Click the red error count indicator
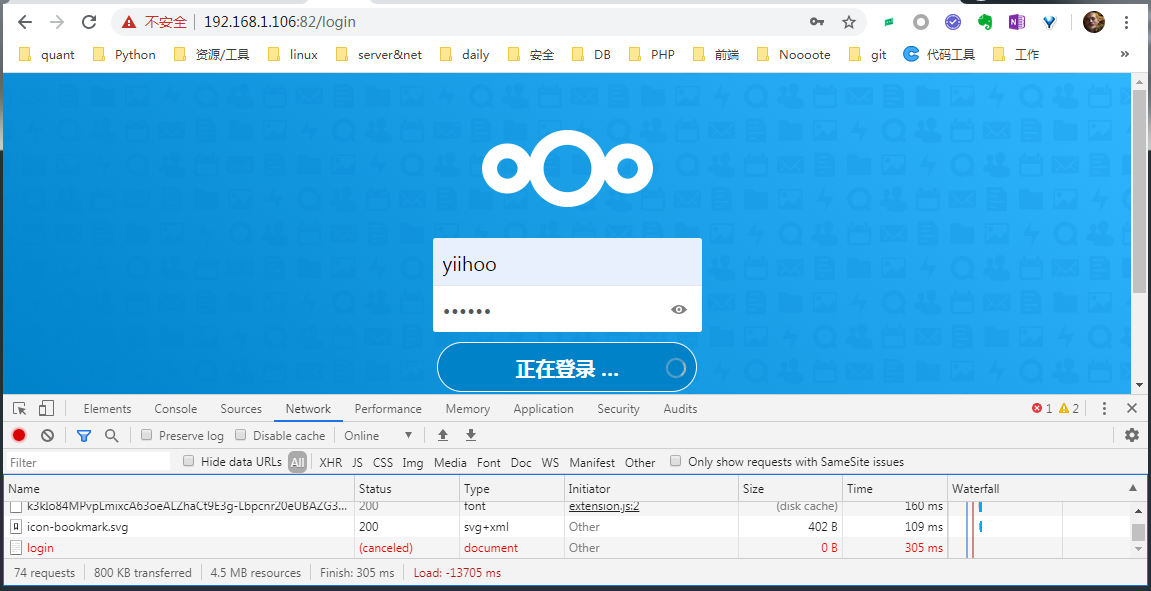 pos(1042,409)
